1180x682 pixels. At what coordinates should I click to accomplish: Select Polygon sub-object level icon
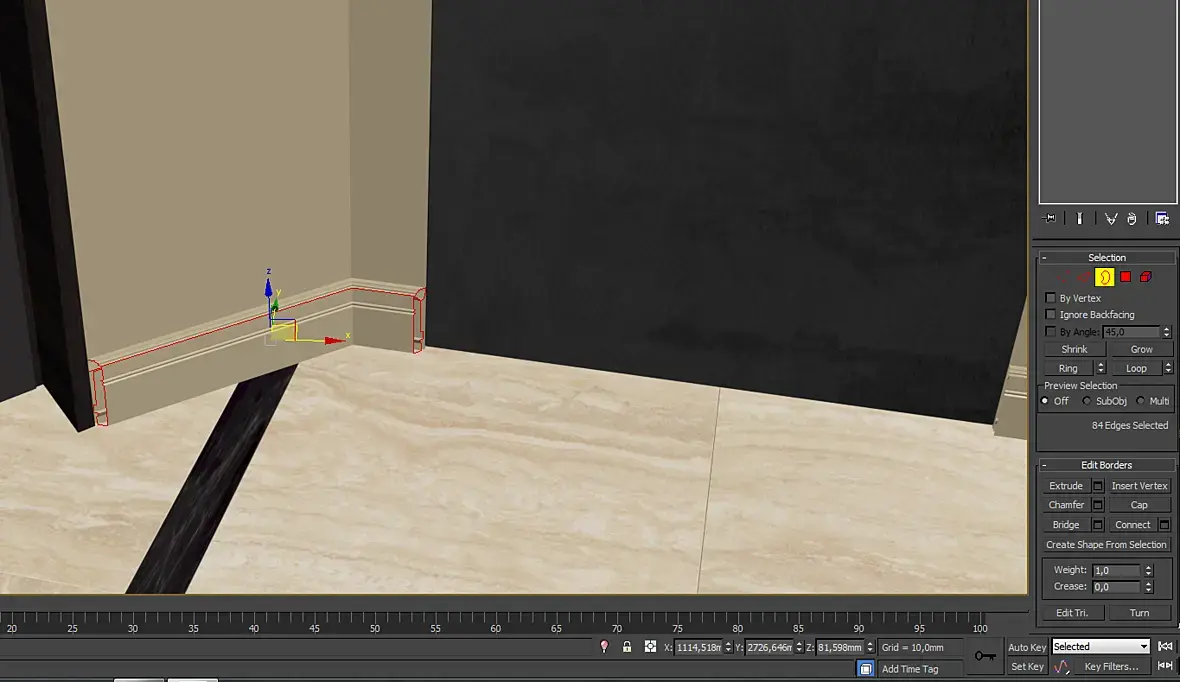coord(1125,277)
